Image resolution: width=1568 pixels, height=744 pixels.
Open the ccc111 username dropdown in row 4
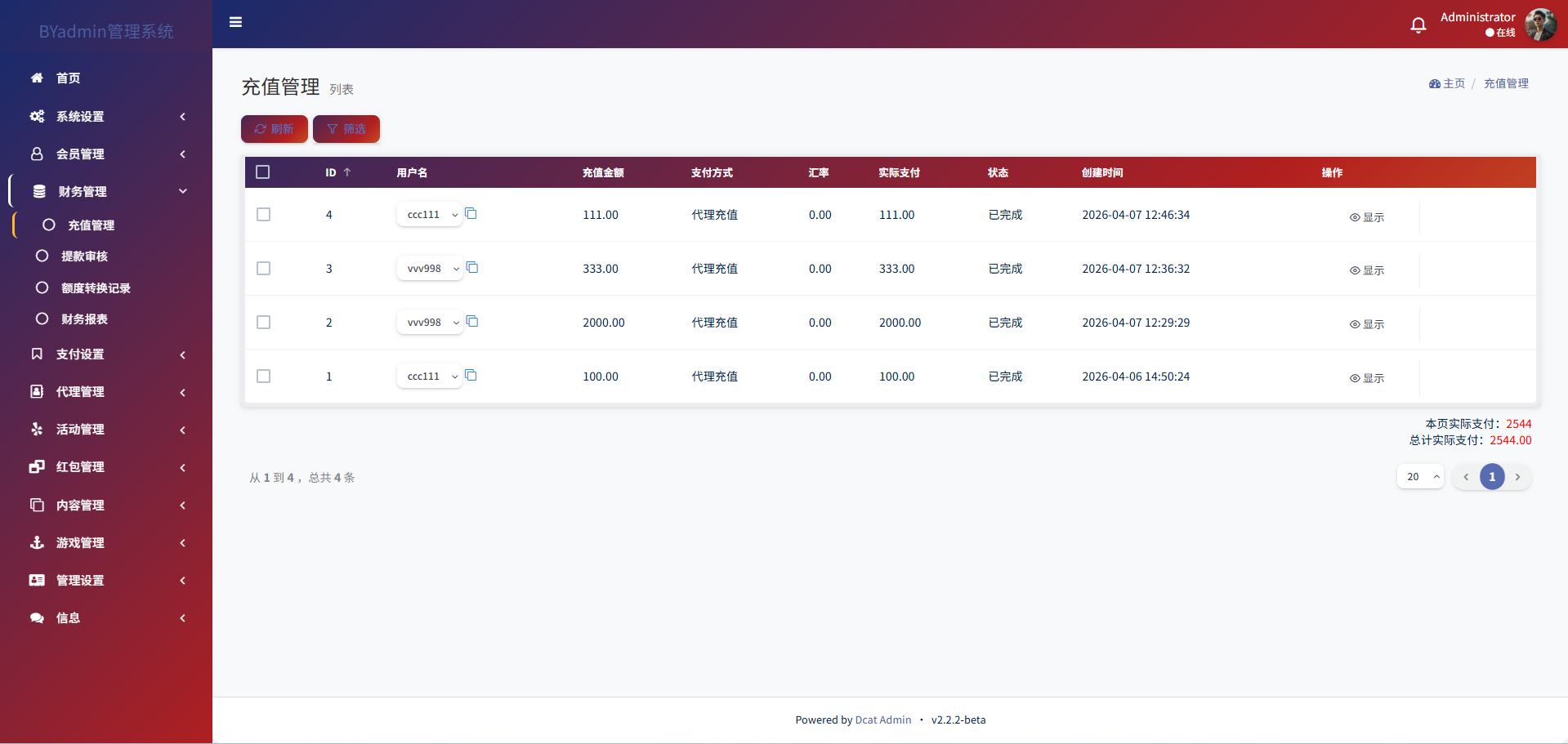coord(431,215)
